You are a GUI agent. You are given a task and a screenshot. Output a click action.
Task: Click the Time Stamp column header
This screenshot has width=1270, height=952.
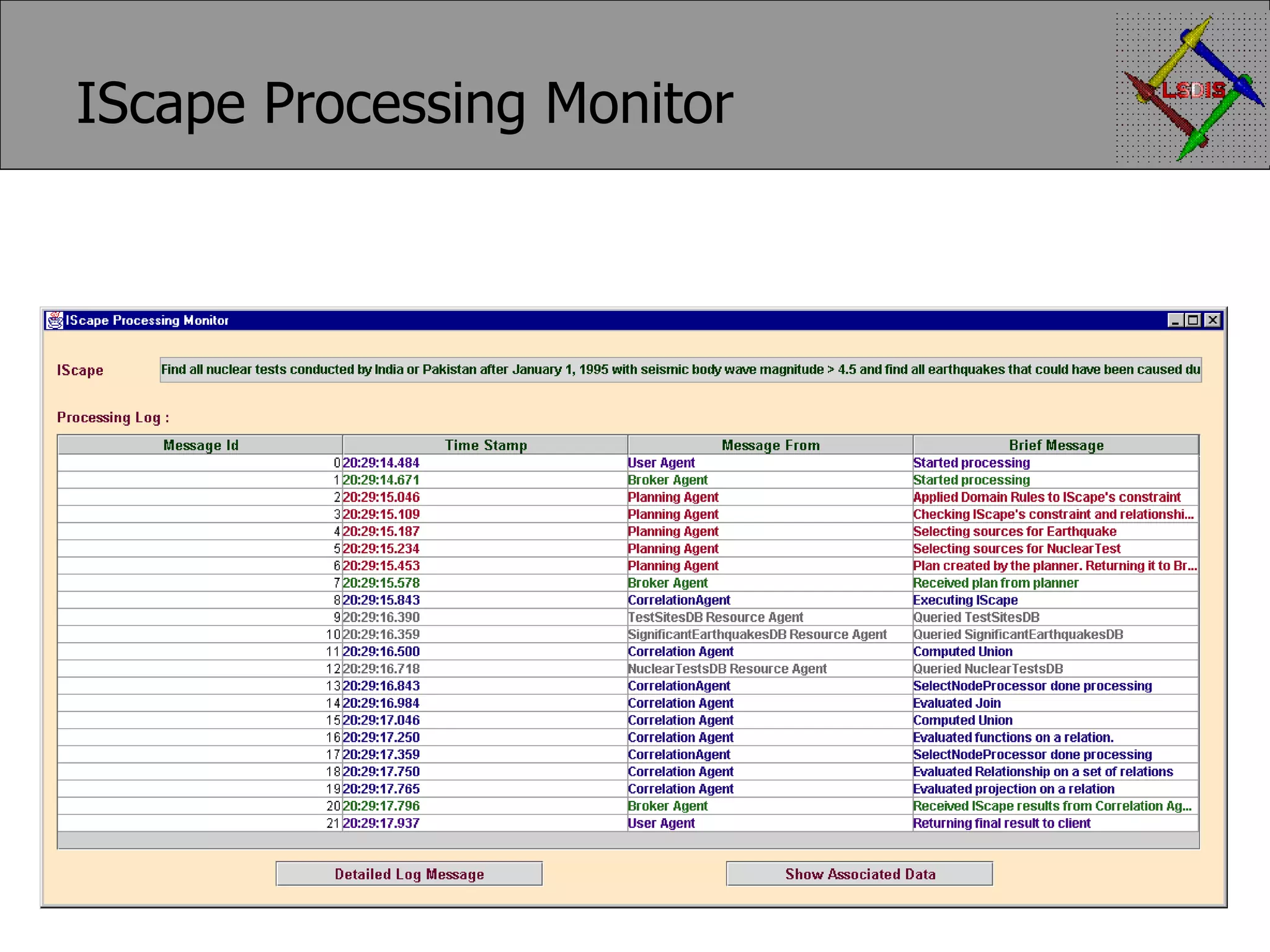click(x=486, y=445)
